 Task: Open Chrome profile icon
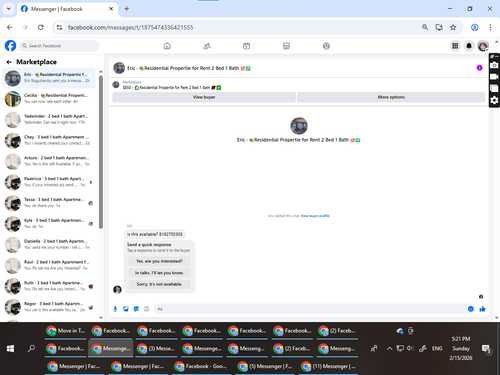pos(475,27)
